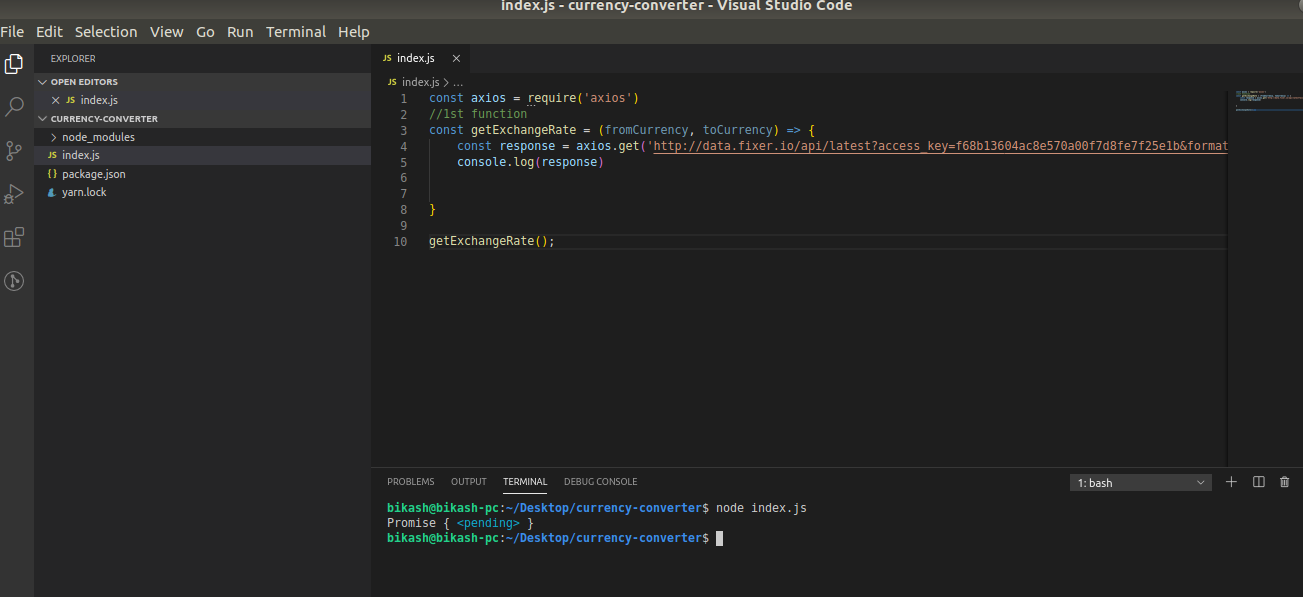Screen dimensions: 1303x597
Task: Click the fixer.io API URL link in code
Action: [940, 146]
